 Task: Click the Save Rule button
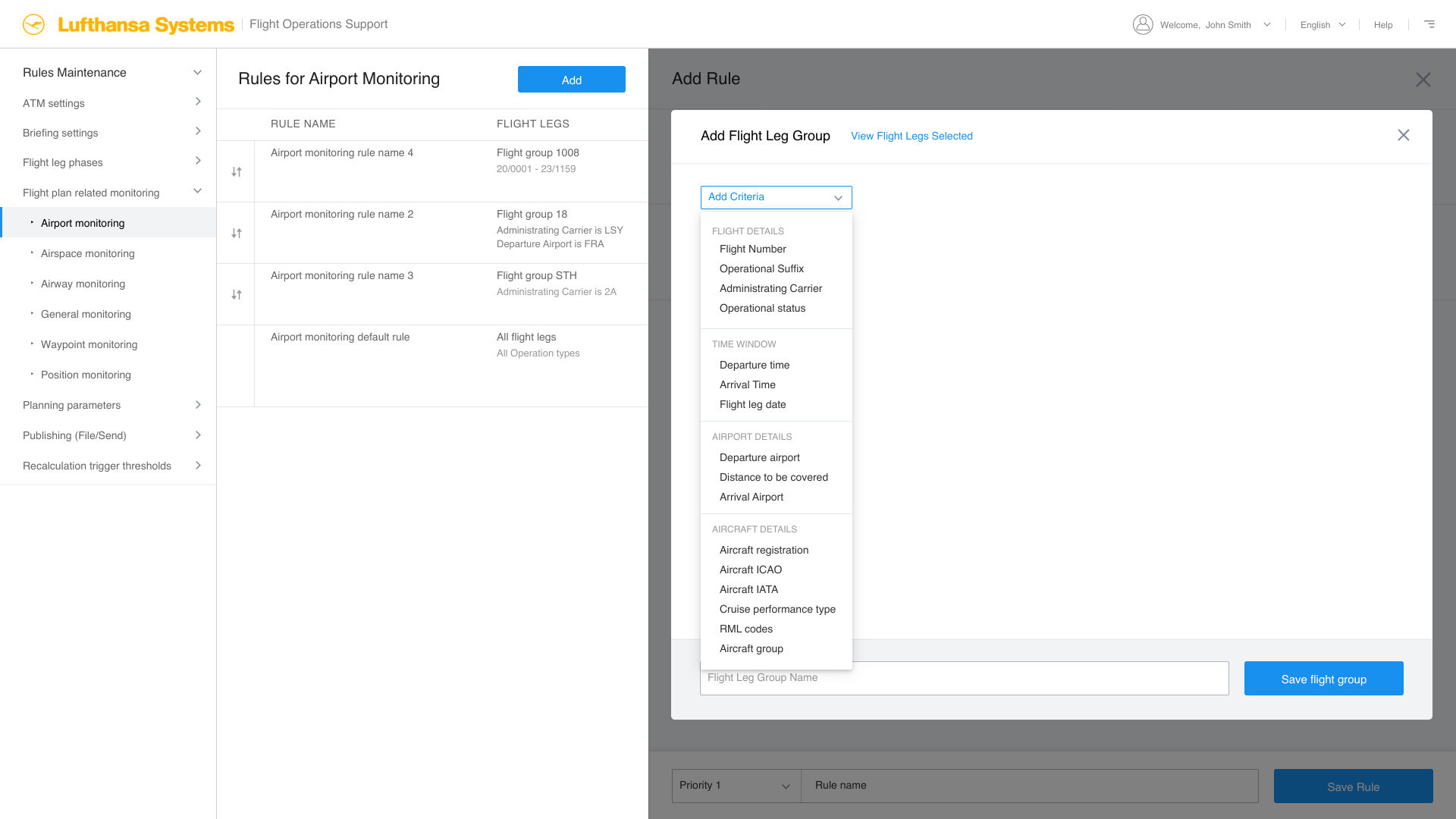pyautogui.click(x=1353, y=786)
